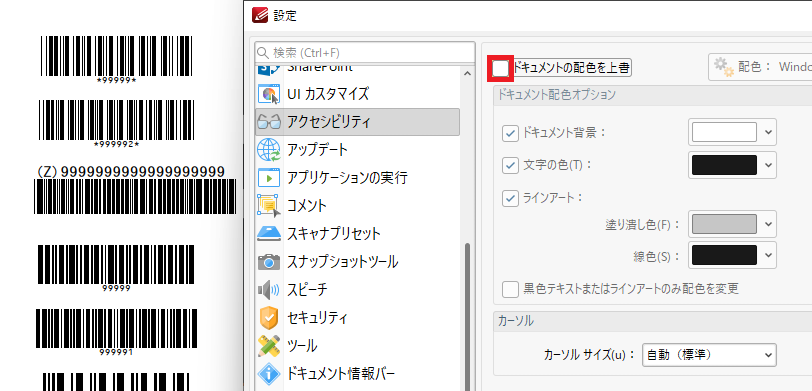Open カーソル サイズ combo box

click(709, 355)
